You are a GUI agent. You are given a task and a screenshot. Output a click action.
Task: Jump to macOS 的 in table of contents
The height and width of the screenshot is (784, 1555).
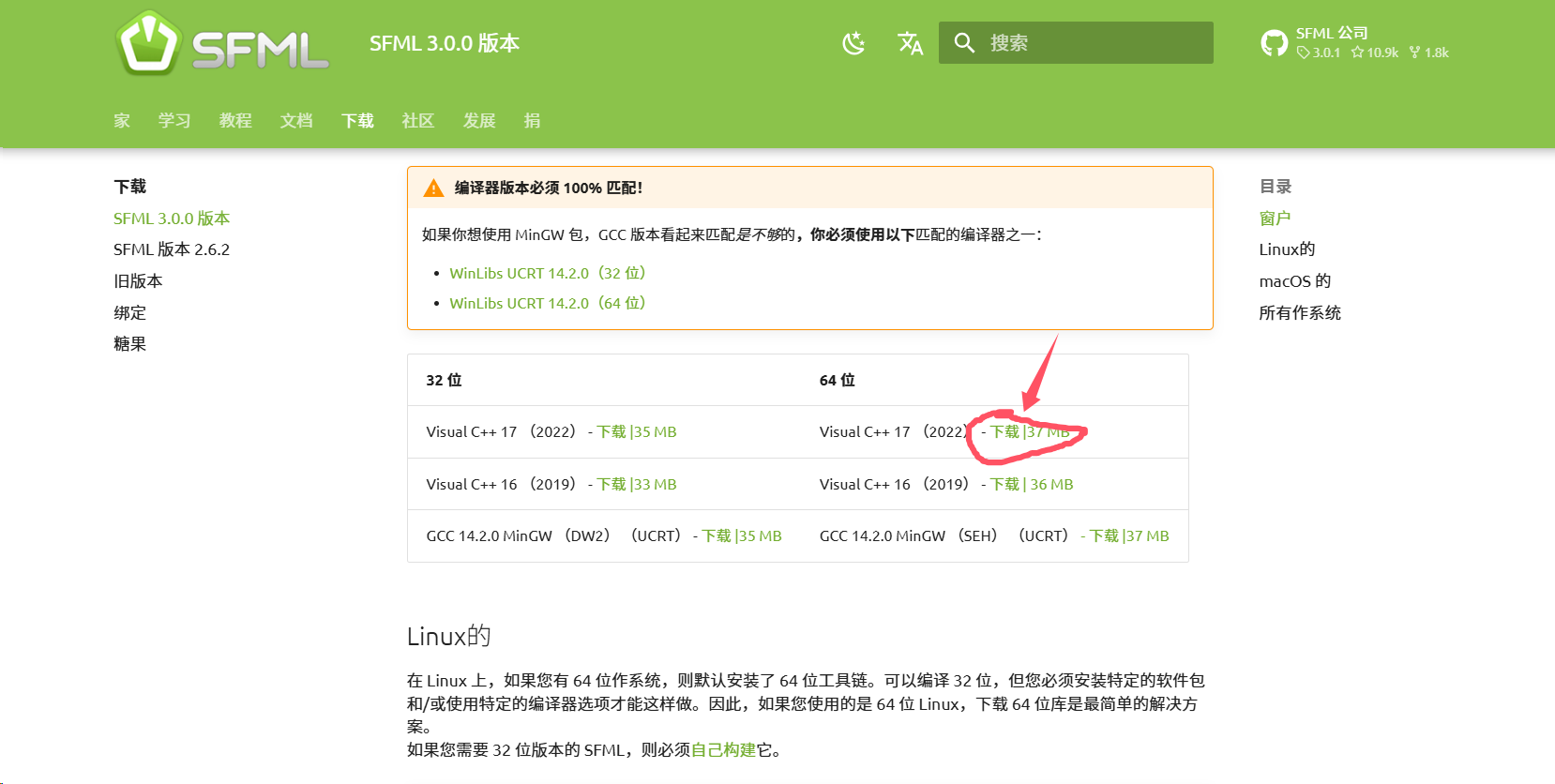tap(1295, 281)
